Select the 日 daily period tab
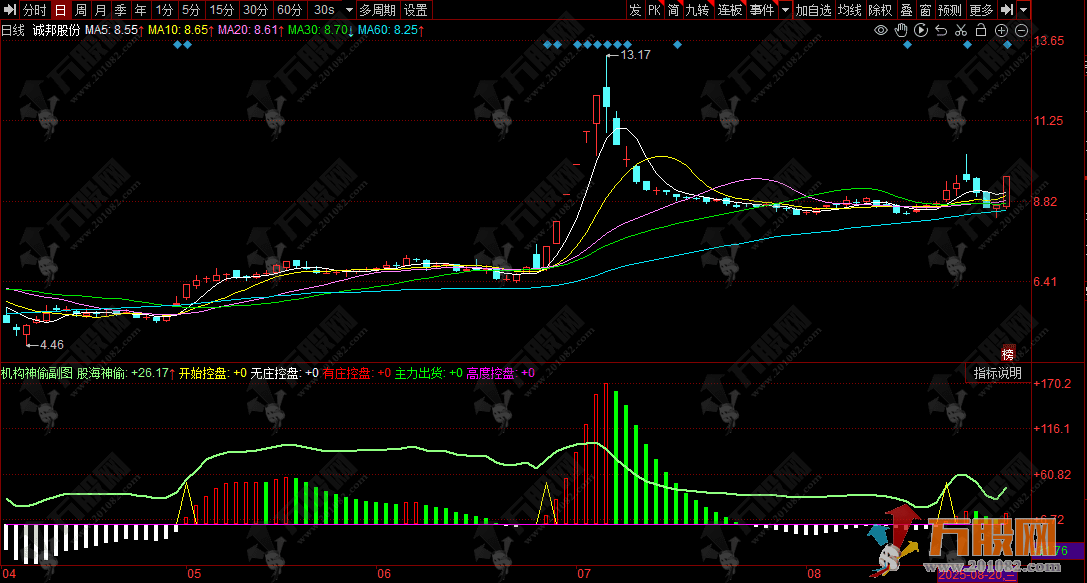 tap(61, 10)
